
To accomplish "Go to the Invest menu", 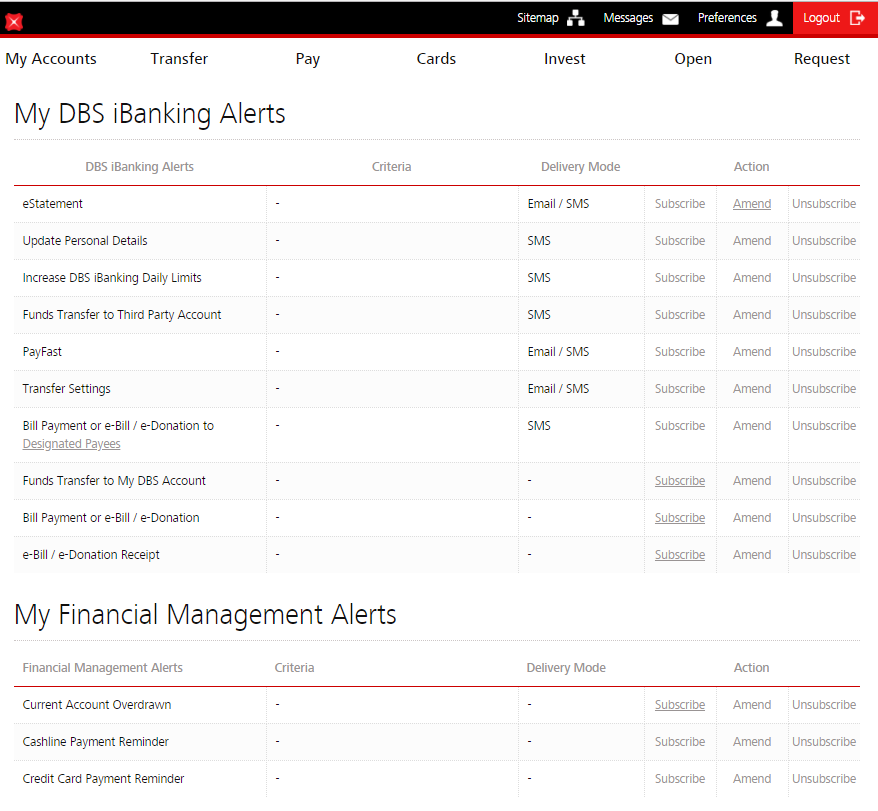I will [x=565, y=59].
